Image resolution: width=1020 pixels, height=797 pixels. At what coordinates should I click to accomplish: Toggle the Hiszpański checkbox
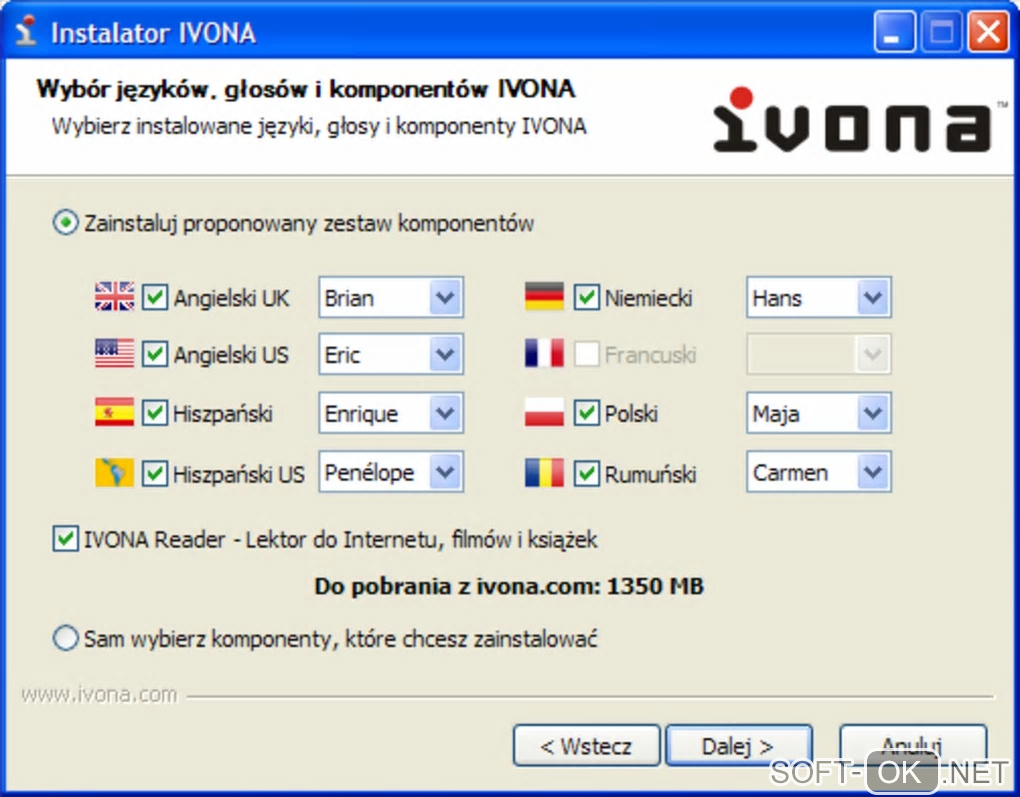coord(155,413)
